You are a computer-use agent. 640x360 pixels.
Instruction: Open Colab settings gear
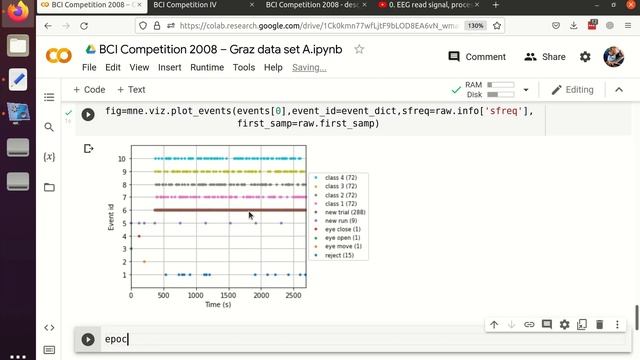pyautogui.click(x=585, y=57)
